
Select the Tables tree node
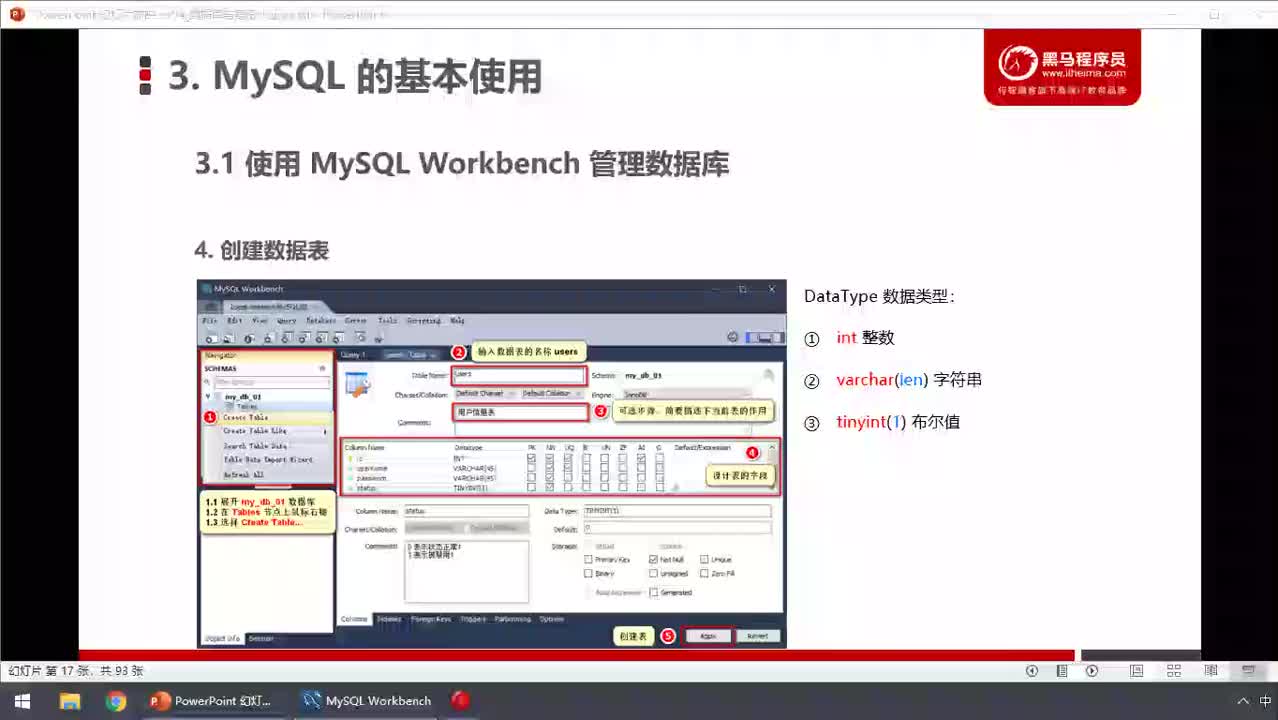[246, 407]
